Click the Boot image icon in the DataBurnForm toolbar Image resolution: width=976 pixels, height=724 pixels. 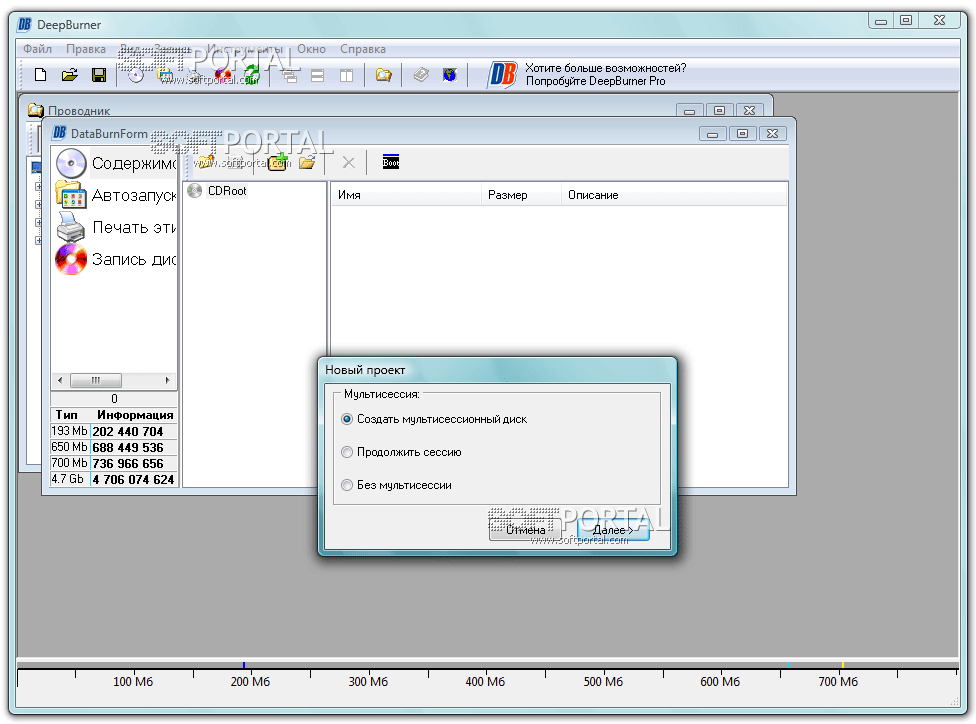(391, 162)
